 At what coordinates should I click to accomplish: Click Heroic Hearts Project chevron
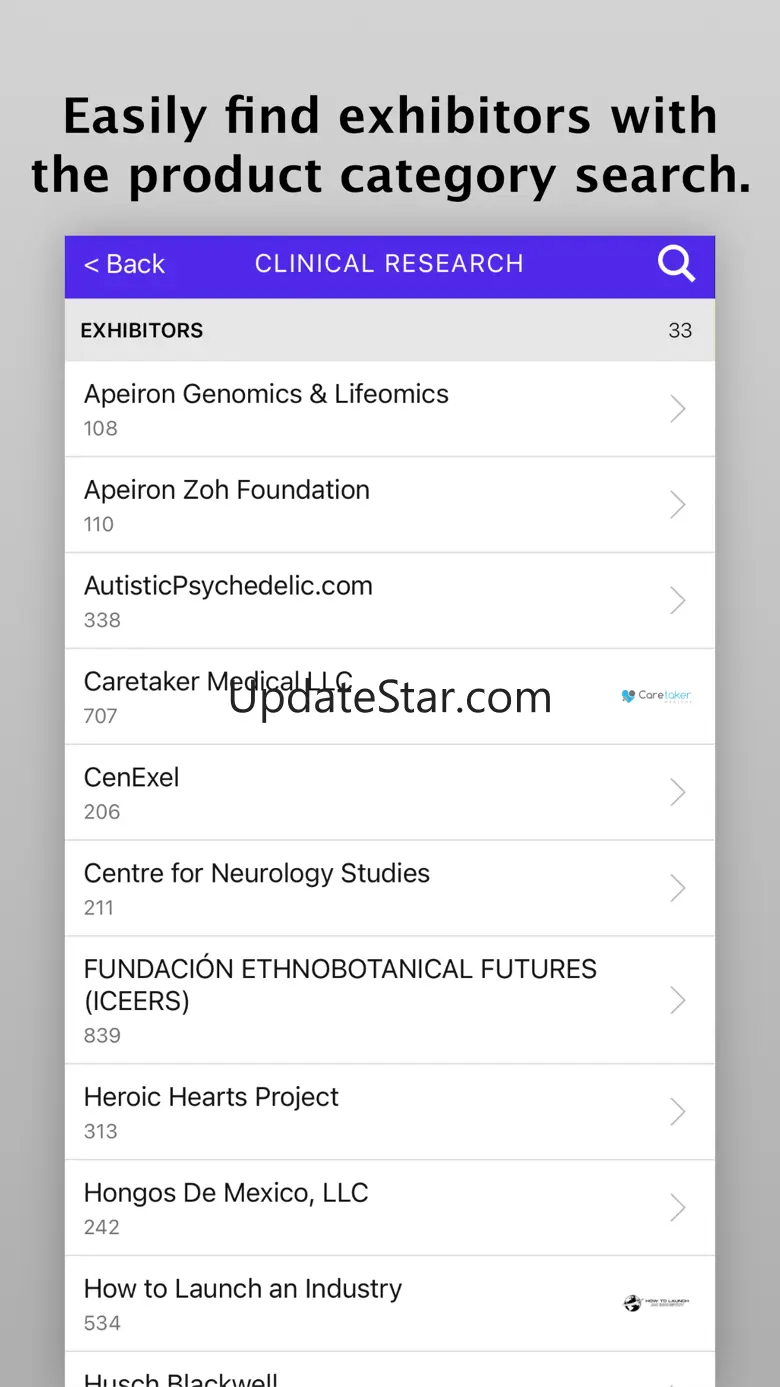tap(678, 1112)
